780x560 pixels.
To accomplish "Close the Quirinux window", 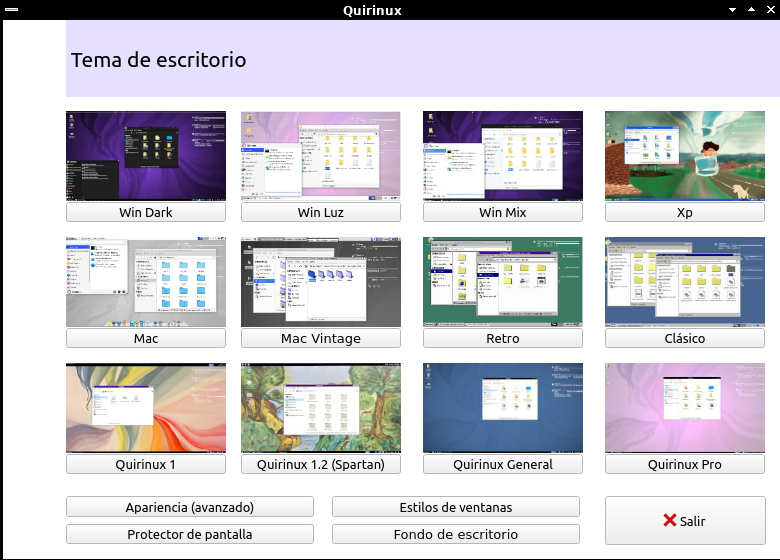I will coord(771,9).
